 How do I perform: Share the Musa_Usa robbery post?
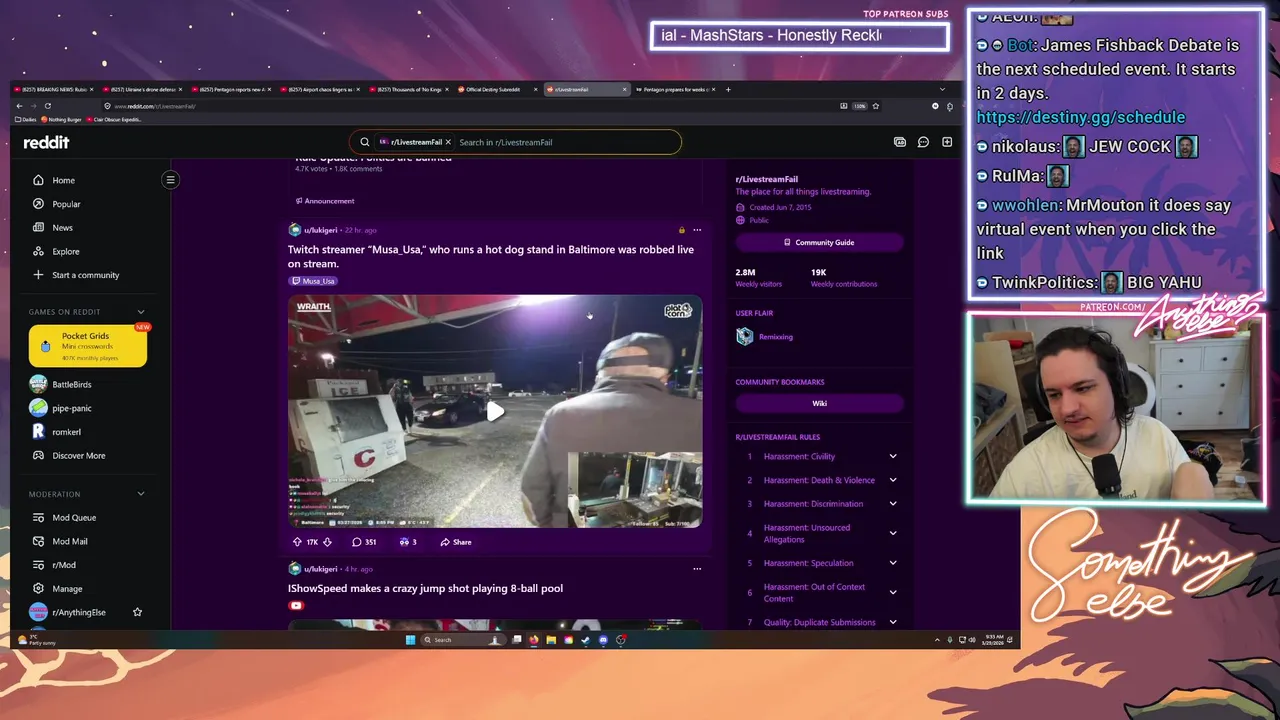(456, 542)
